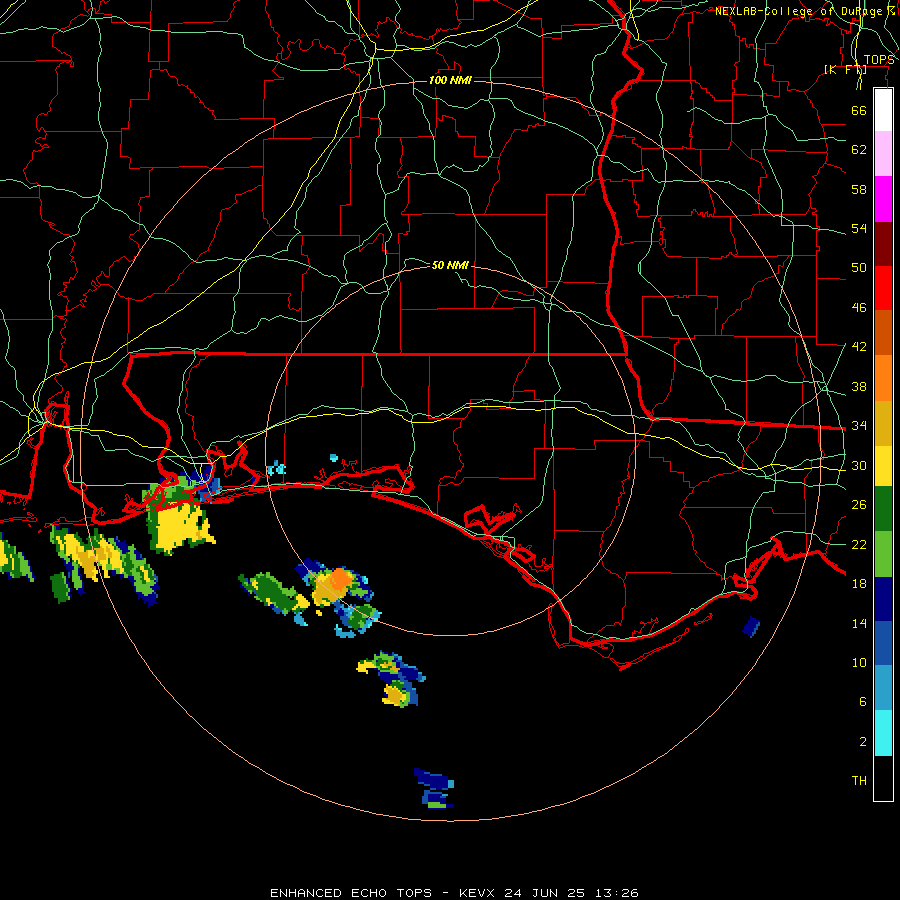
Task: Click the legend value 34
Action: pyautogui.click(x=859, y=425)
